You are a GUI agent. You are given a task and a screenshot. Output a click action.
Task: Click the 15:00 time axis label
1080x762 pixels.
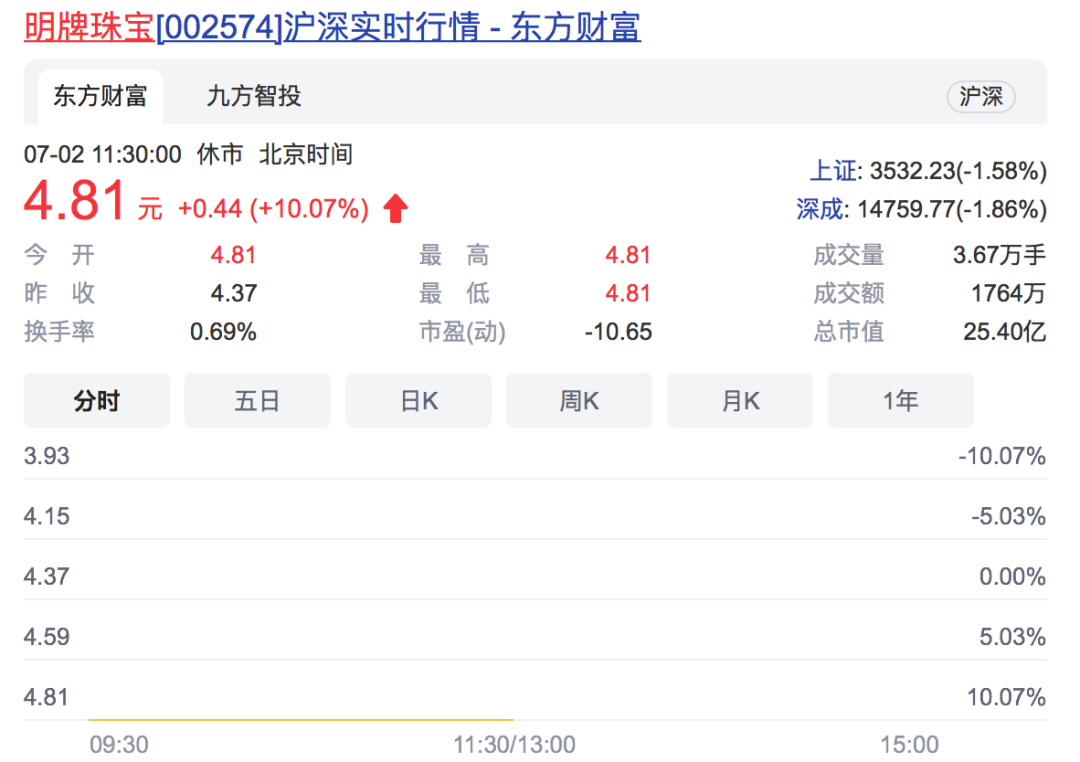pyautogui.click(x=909, y=745)
